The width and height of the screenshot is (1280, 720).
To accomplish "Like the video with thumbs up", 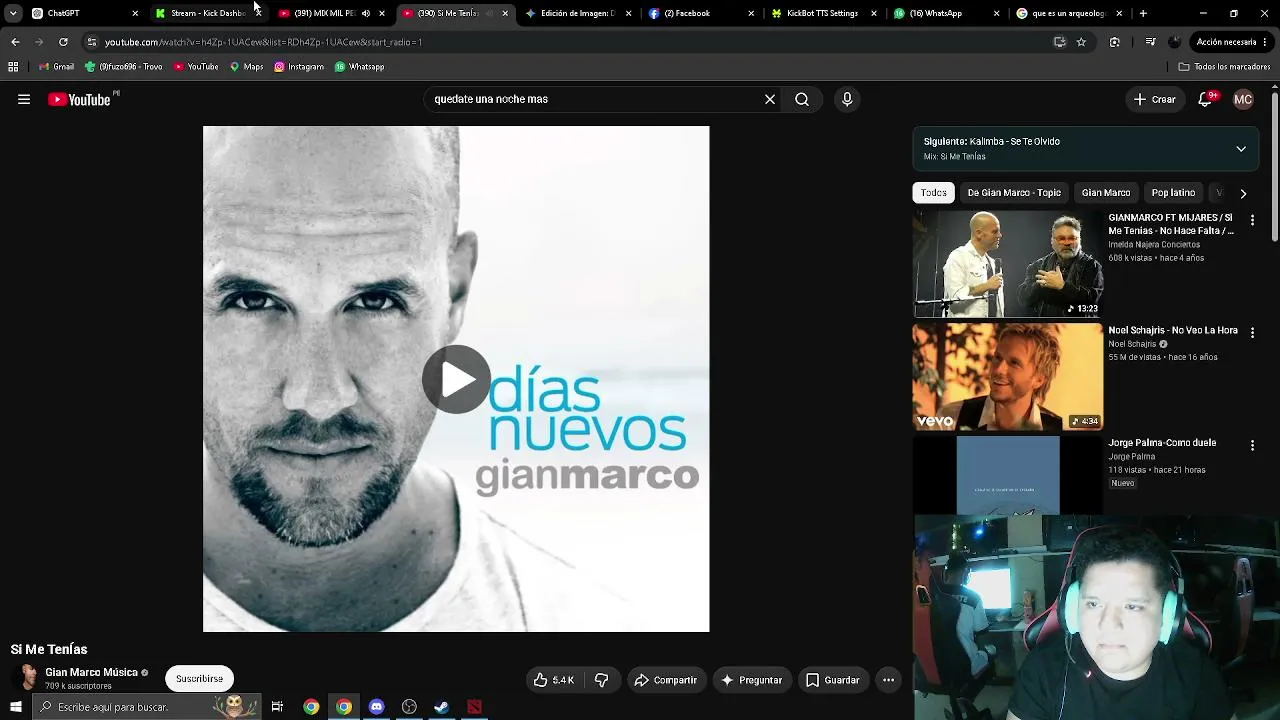I will (554, 680).
